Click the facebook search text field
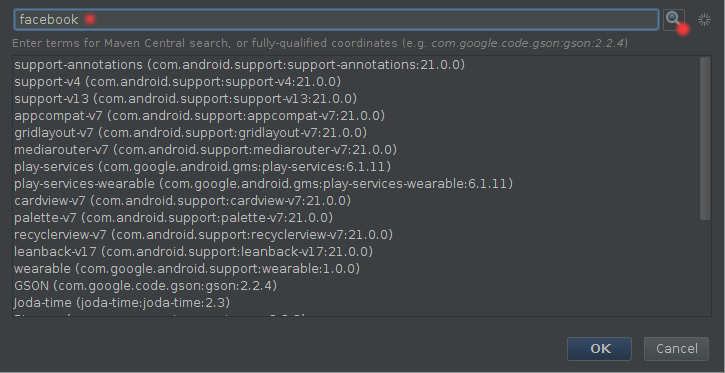725x373 pixels. (x=336, y=20)
